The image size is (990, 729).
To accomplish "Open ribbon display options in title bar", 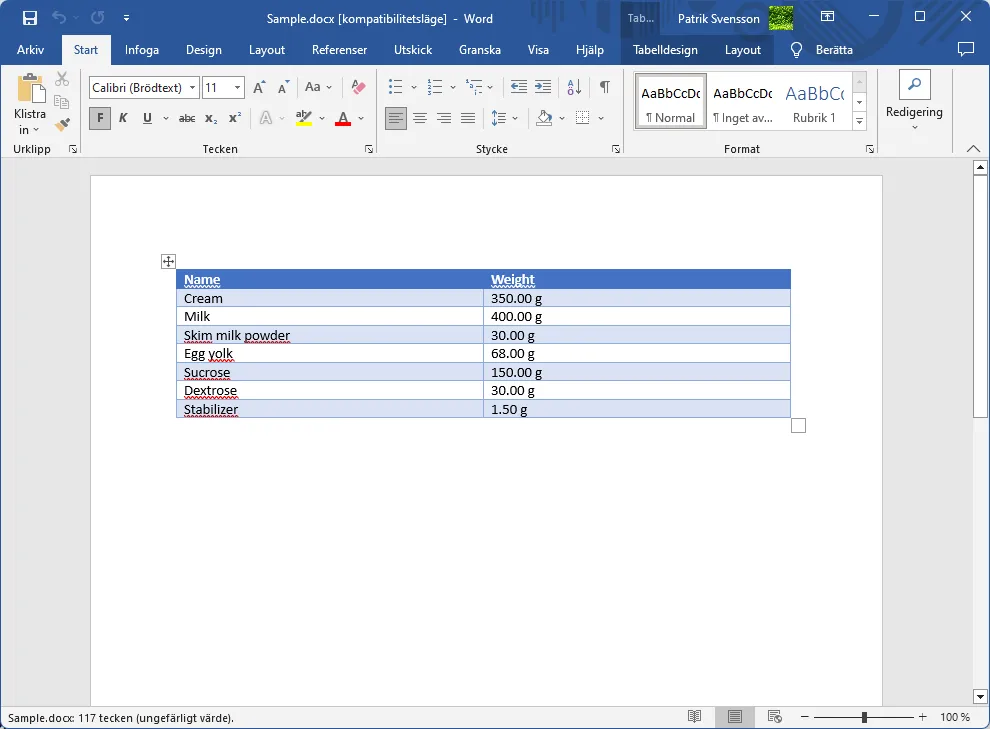I will point(827,17).
